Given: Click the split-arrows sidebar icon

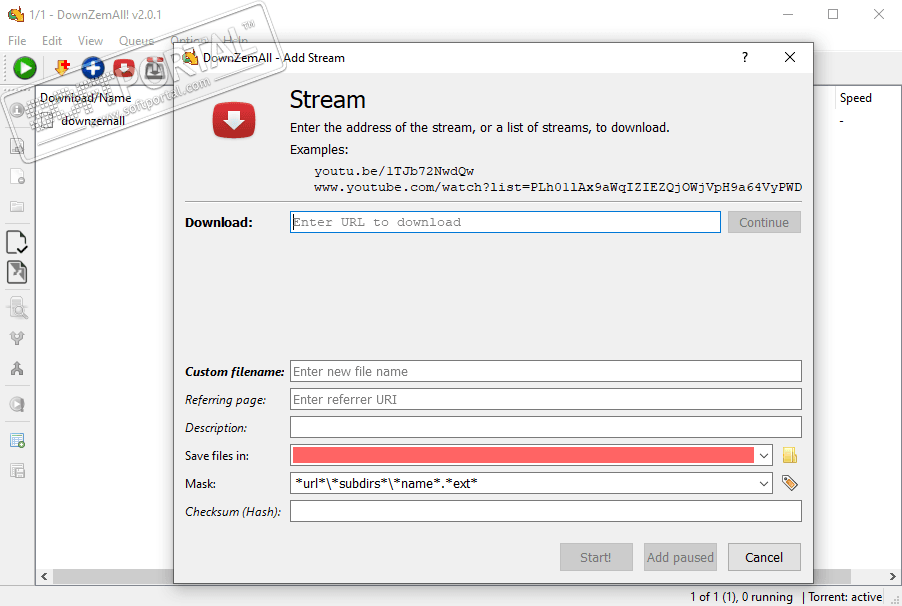Looking at the screenshot, I should click(17, 338).
